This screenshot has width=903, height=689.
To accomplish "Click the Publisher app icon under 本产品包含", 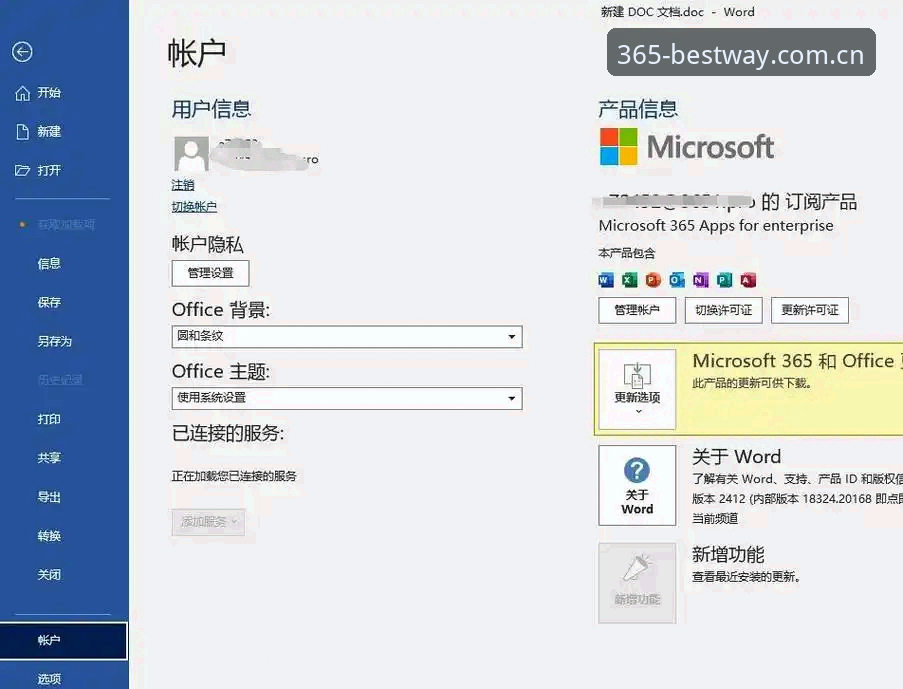I will click(724, 280).
